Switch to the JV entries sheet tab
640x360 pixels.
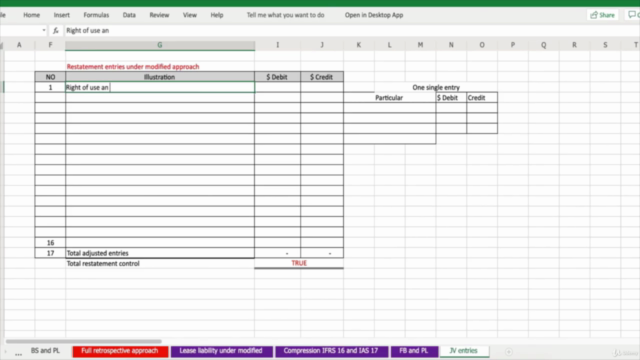pos(464,351)
